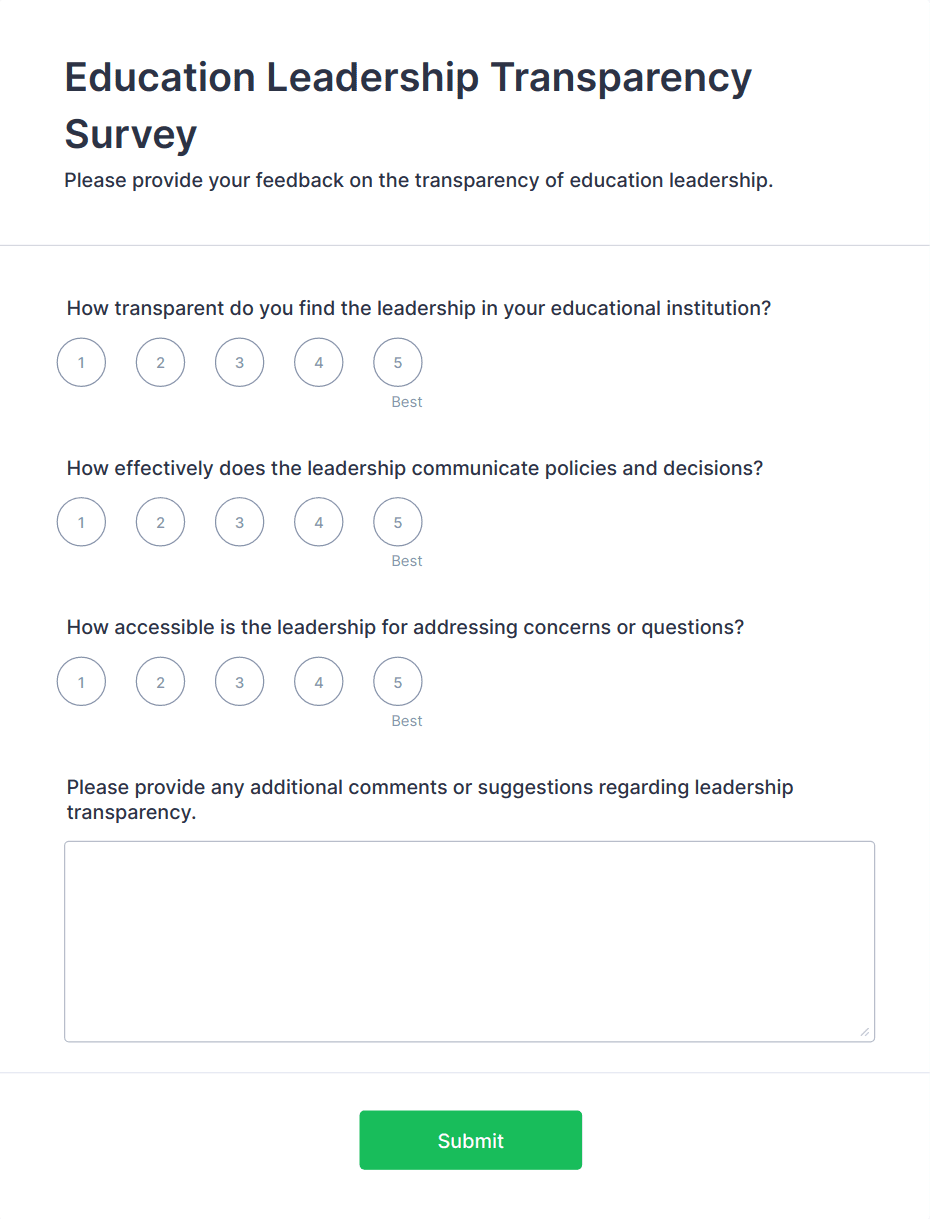Rate leadership transparency as 2
This screenshot has height=1219, width=930.
160,362
